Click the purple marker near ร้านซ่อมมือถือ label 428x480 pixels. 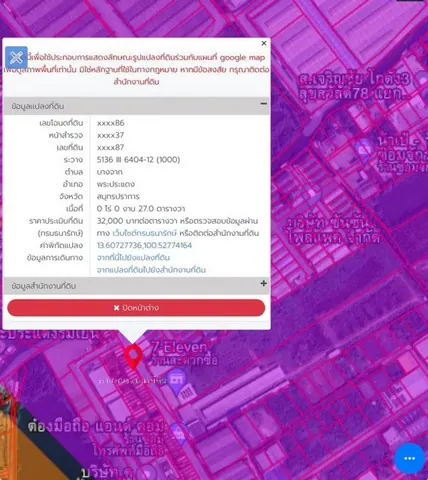pos(179,433)
